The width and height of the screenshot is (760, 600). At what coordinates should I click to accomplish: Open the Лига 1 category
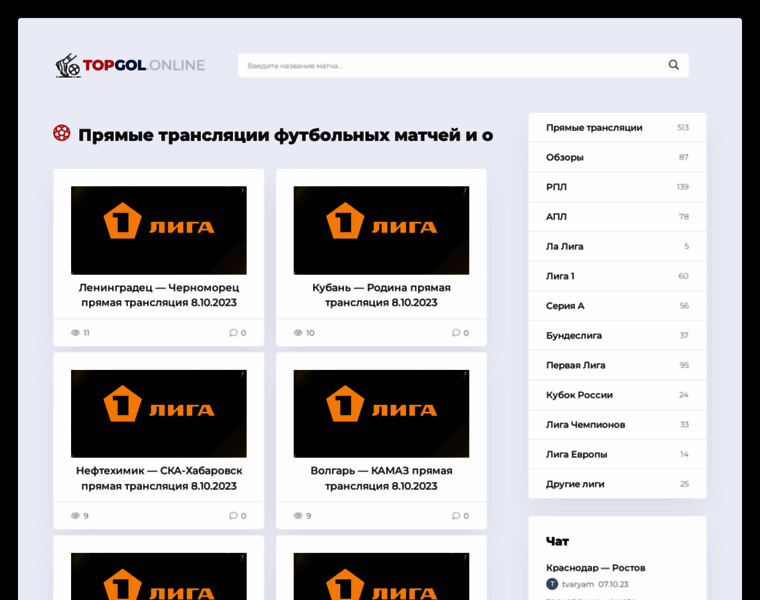pos(617,276)
